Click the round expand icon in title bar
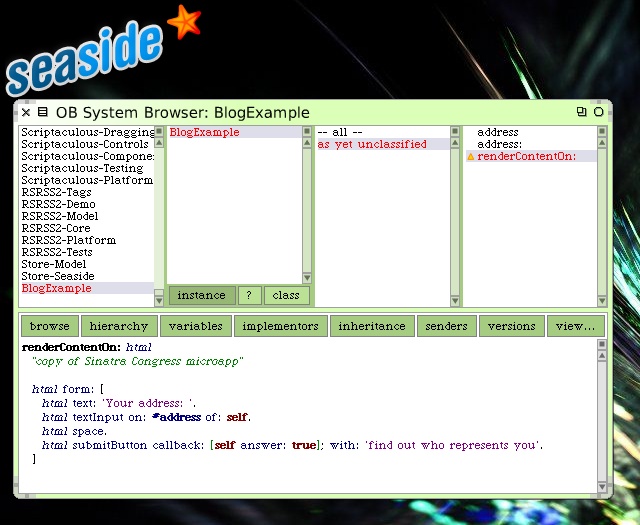This screenshot has width=640, height=525. pos(598,111)
